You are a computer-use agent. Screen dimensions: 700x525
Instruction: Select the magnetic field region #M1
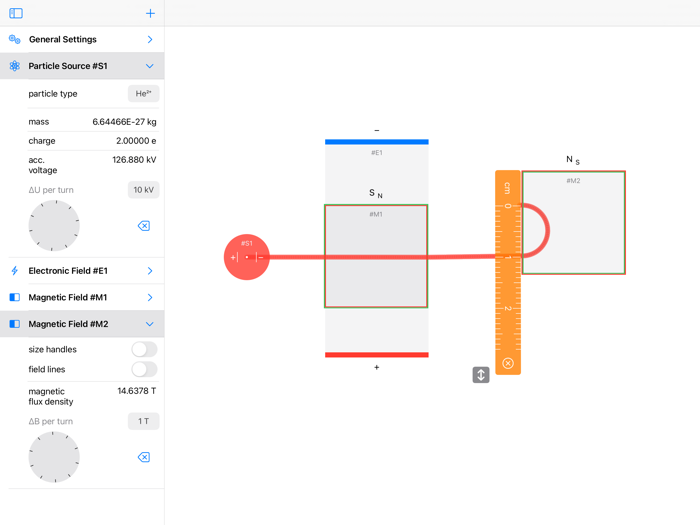(x=376, y=256)
